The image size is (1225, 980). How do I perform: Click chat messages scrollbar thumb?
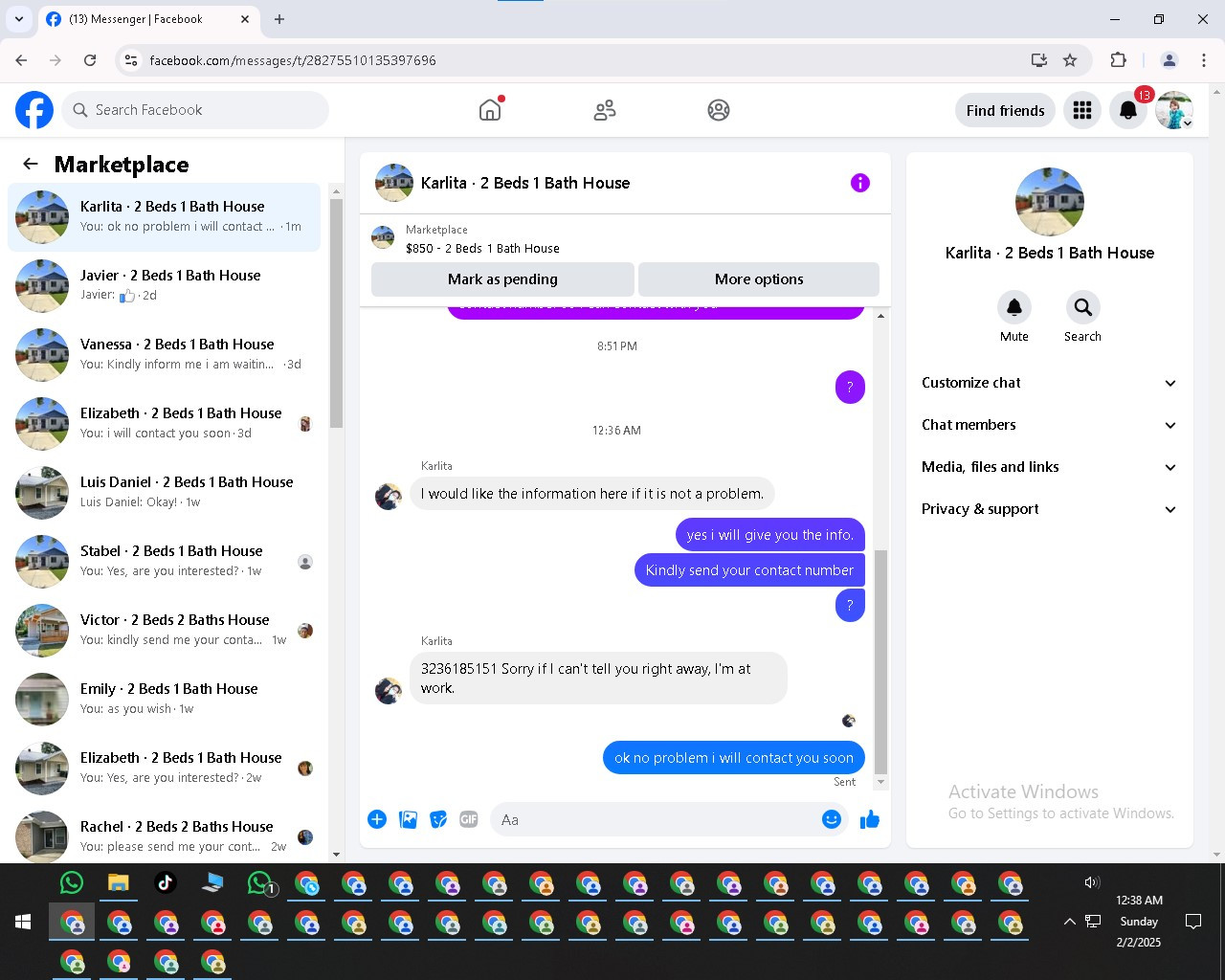[x=880, y=661]
